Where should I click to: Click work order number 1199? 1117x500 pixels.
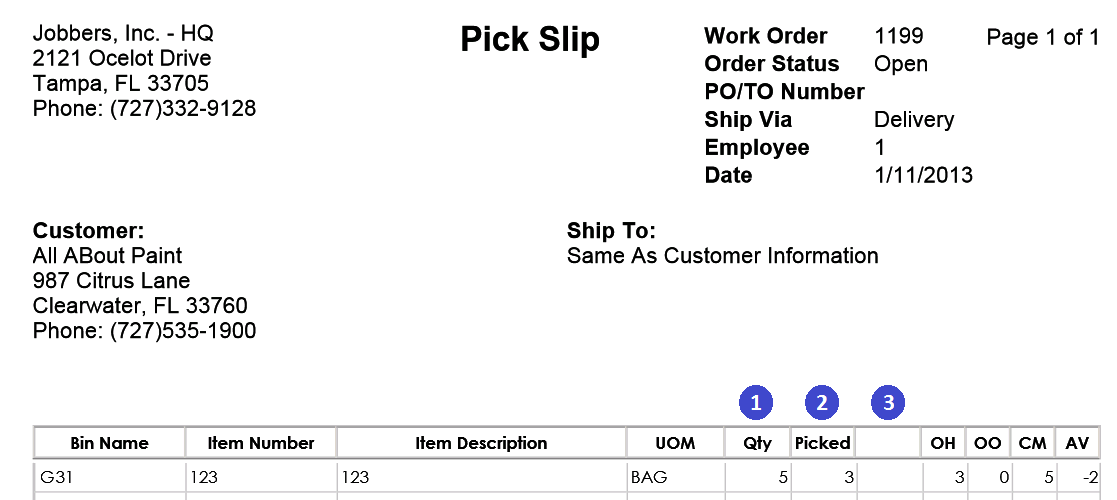(x=899, y=37)
